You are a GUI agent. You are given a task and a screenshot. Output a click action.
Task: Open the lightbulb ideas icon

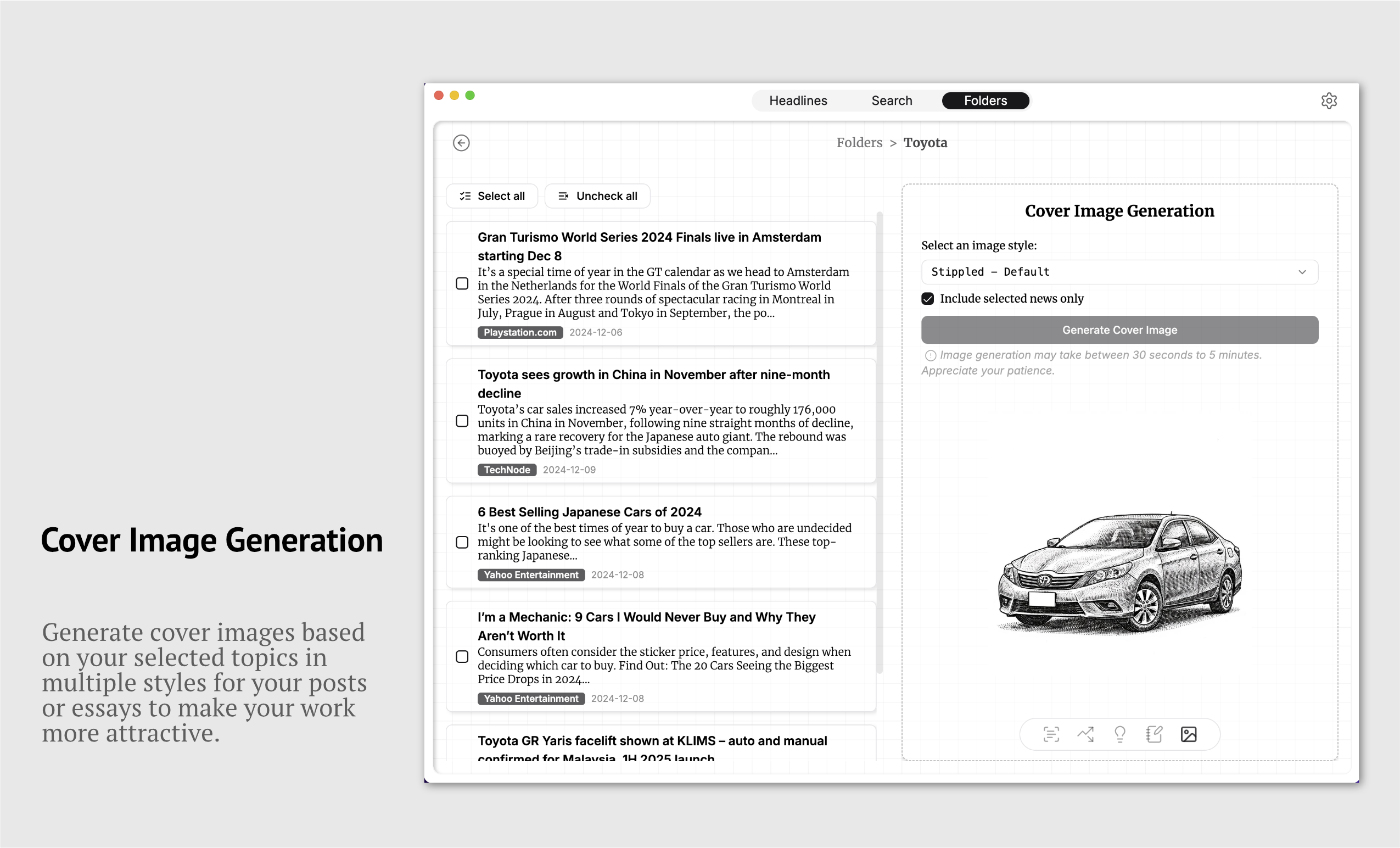(1119, 734)
